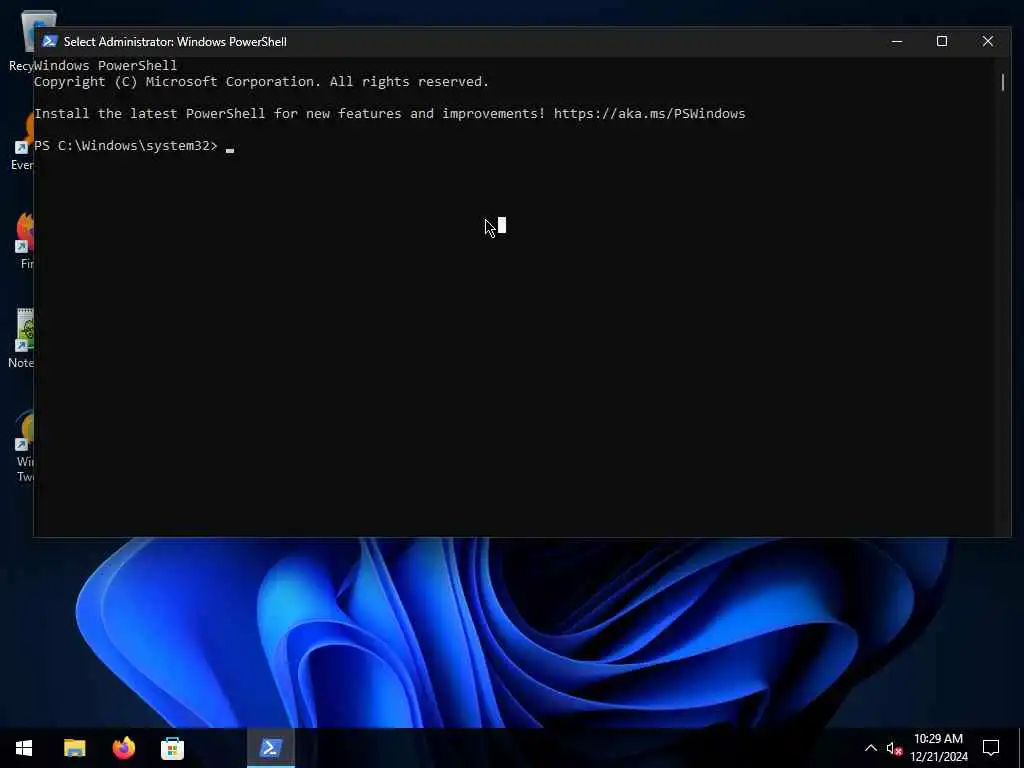Click the window title 'Select Administrator: Windows PowerShell'
Viewport: 1024px width, 768px height.
175,42
